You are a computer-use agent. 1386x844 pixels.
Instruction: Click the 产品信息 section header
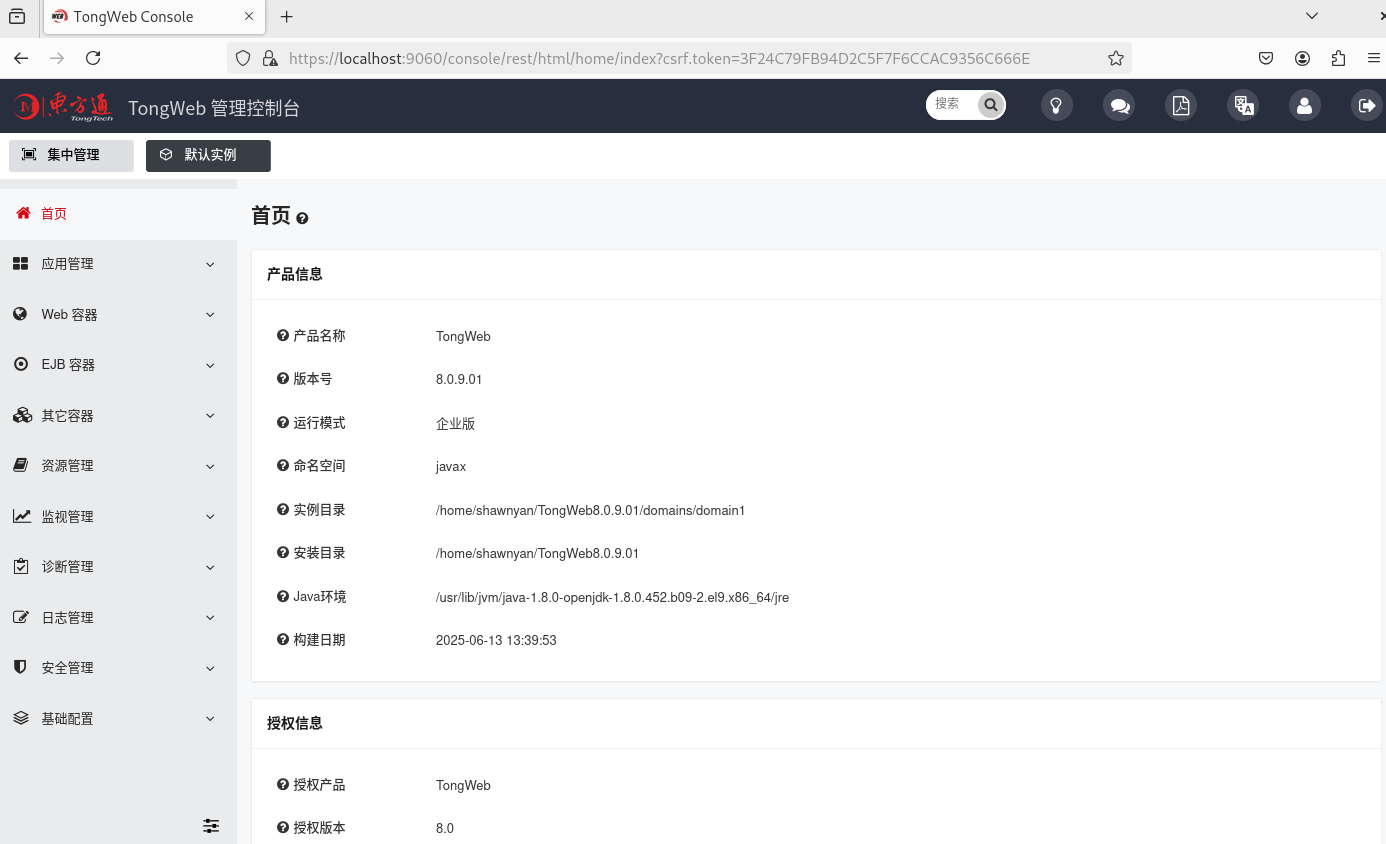pyautogui.click(x=295, y=274)
